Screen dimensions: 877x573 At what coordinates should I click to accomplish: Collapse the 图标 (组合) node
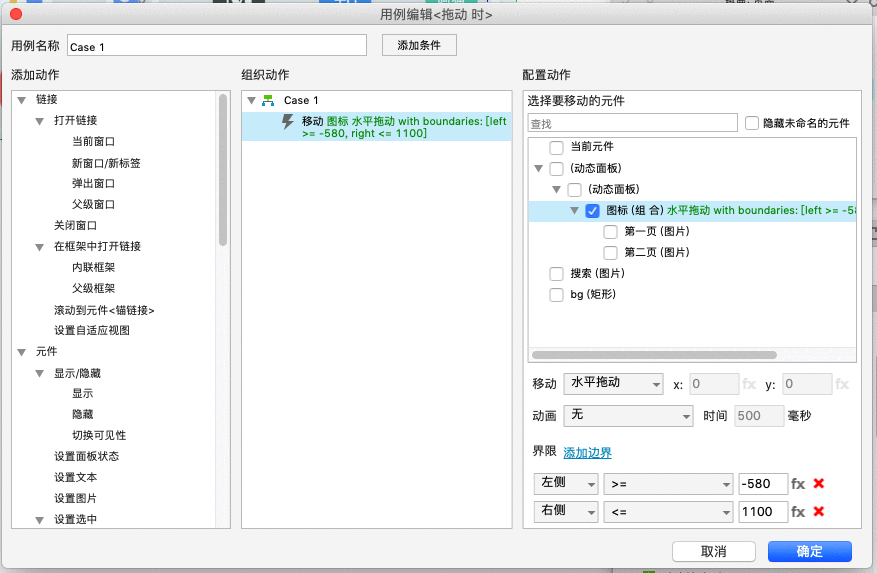(574, 210)
